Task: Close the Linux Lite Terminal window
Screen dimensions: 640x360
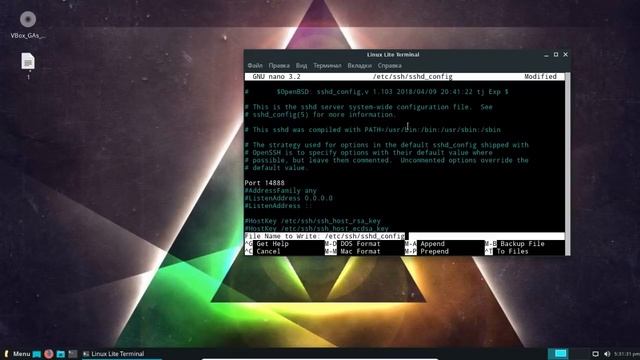Action: pos(565,54)
